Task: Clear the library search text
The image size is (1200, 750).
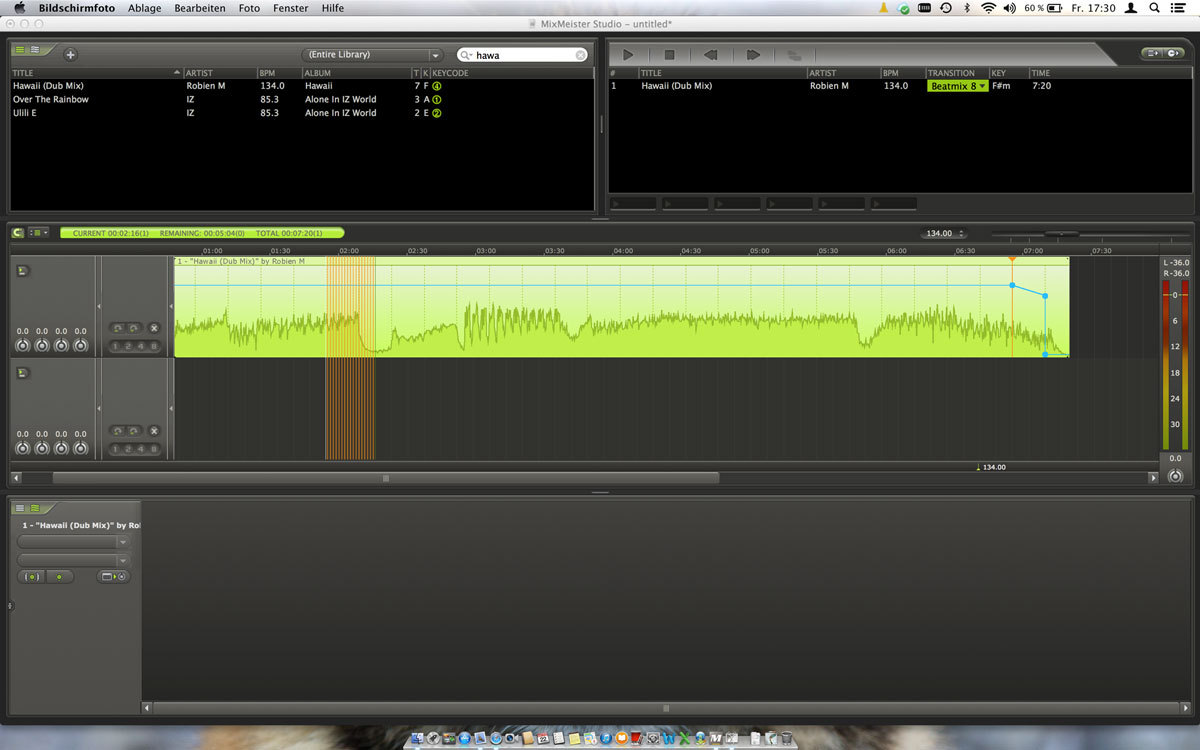Action: click(580, 55)
